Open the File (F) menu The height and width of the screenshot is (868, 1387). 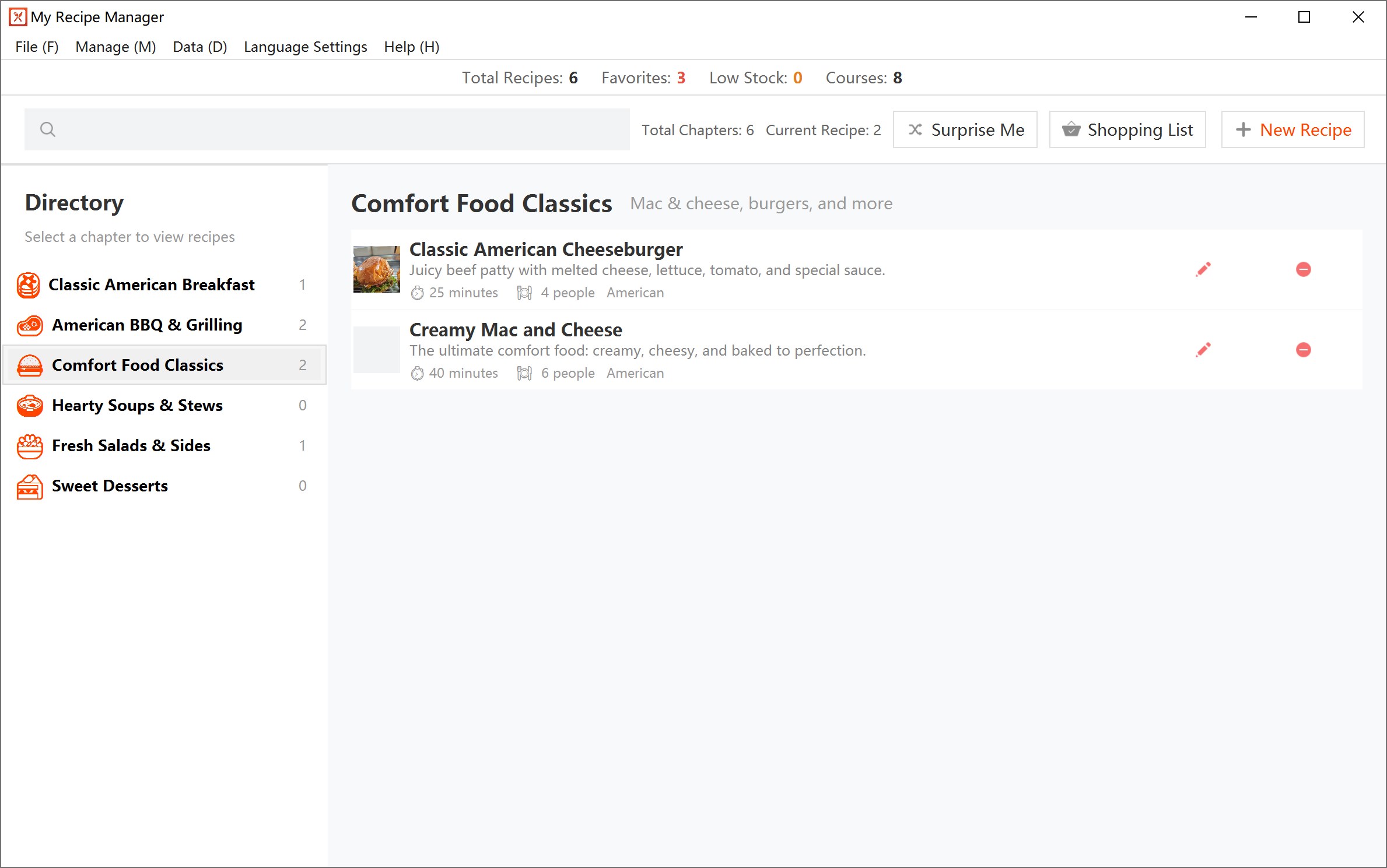tap(37, 47)
